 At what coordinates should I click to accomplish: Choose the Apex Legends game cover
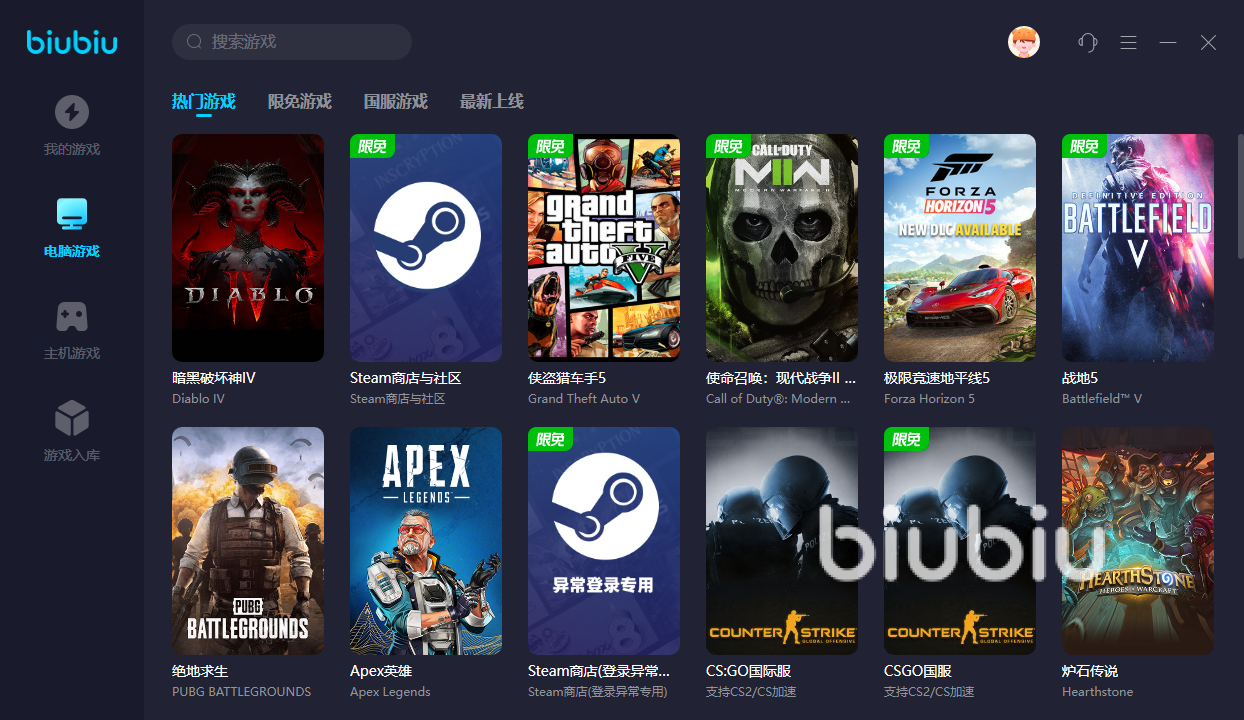(426, 541)
